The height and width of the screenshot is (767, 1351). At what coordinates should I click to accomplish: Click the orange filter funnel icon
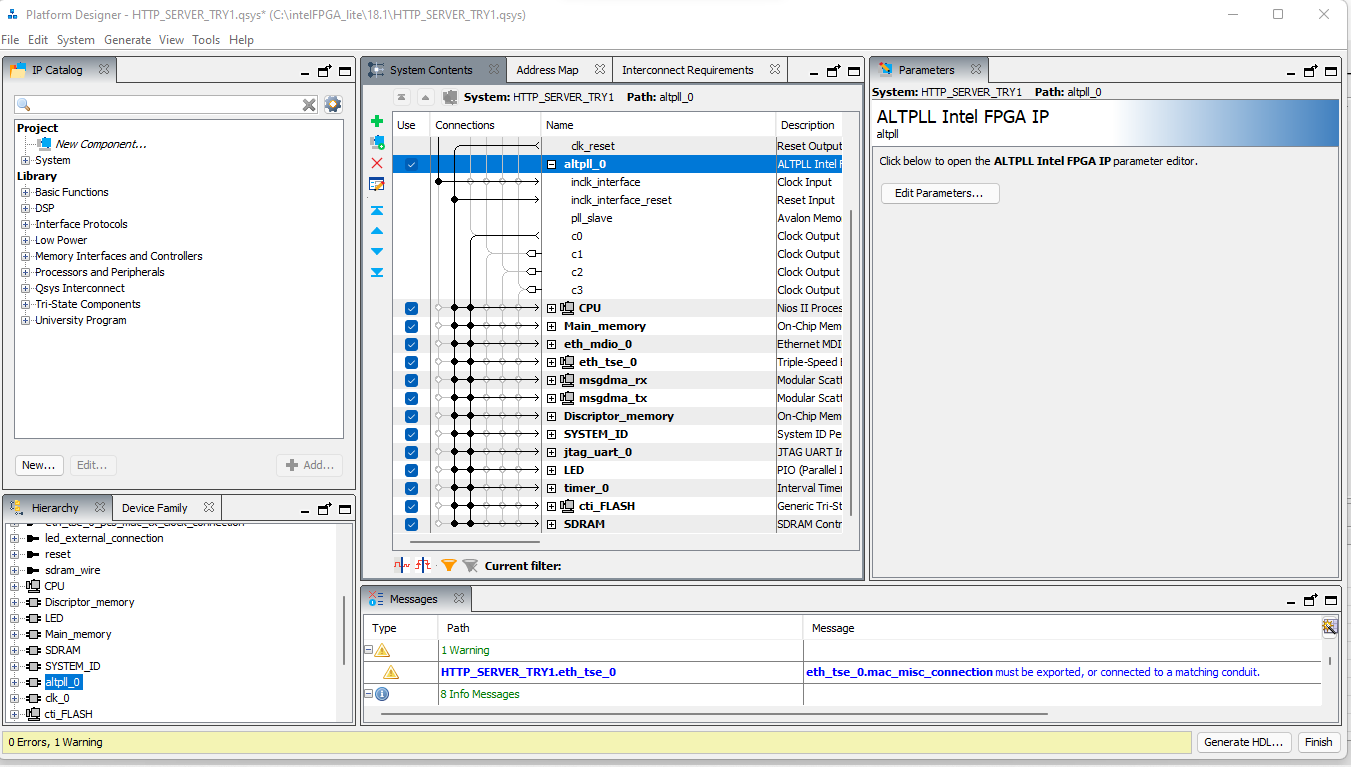click(x=449, y=565)
